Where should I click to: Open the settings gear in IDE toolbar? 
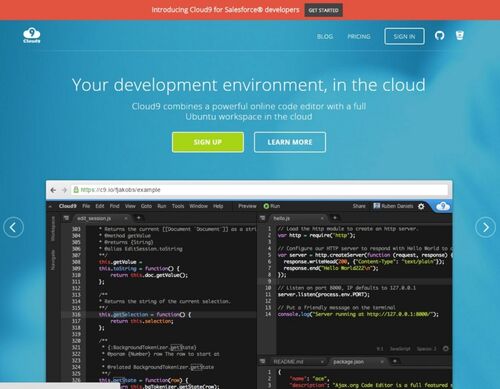click(421, 206)
